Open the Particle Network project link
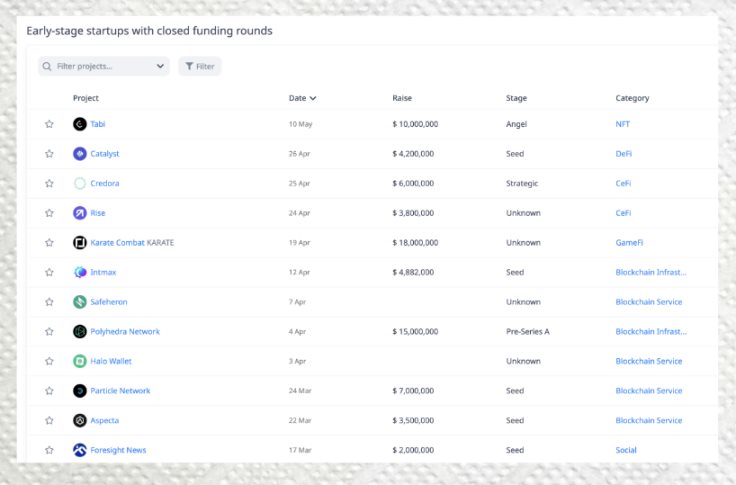The height and width of the screenshot is (485, 736). (x=120, y=391)
